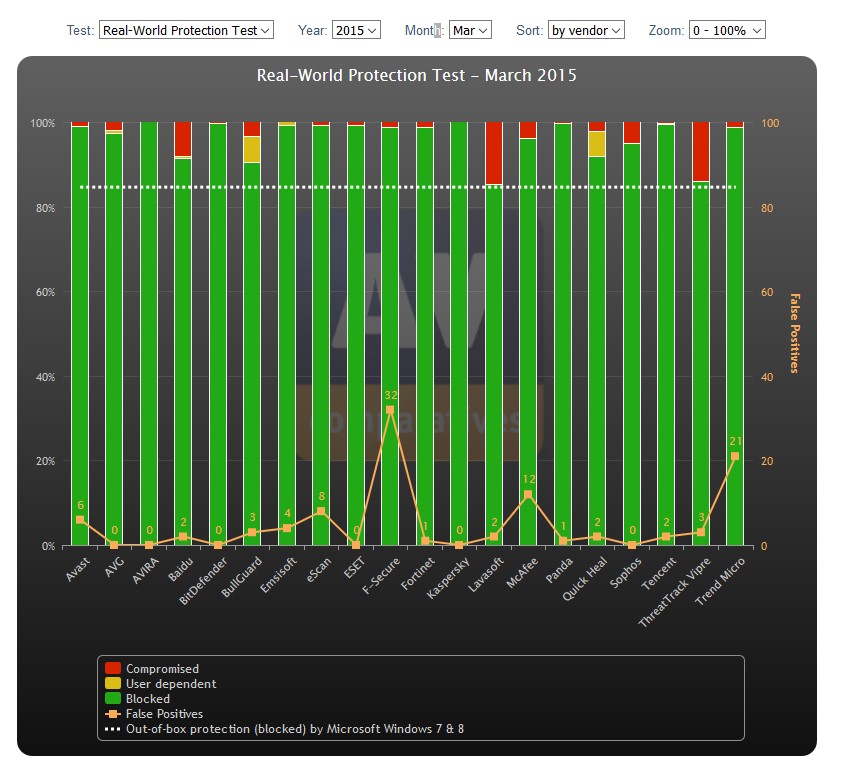Toggle the Compromised legend label
Image resolution: width=844 pixels, height=767 pixels.
point(162,669)
